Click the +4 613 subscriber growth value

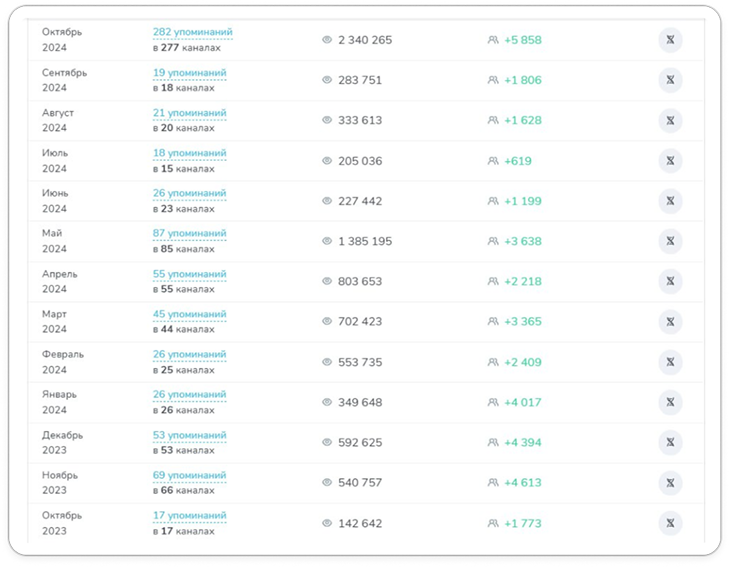pyautogui.click(x=523, y=483)
